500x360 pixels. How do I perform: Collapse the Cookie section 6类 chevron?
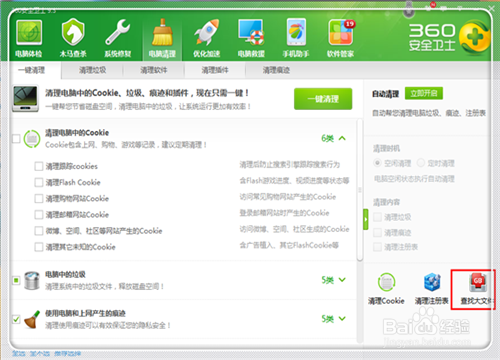pos(342,138)
